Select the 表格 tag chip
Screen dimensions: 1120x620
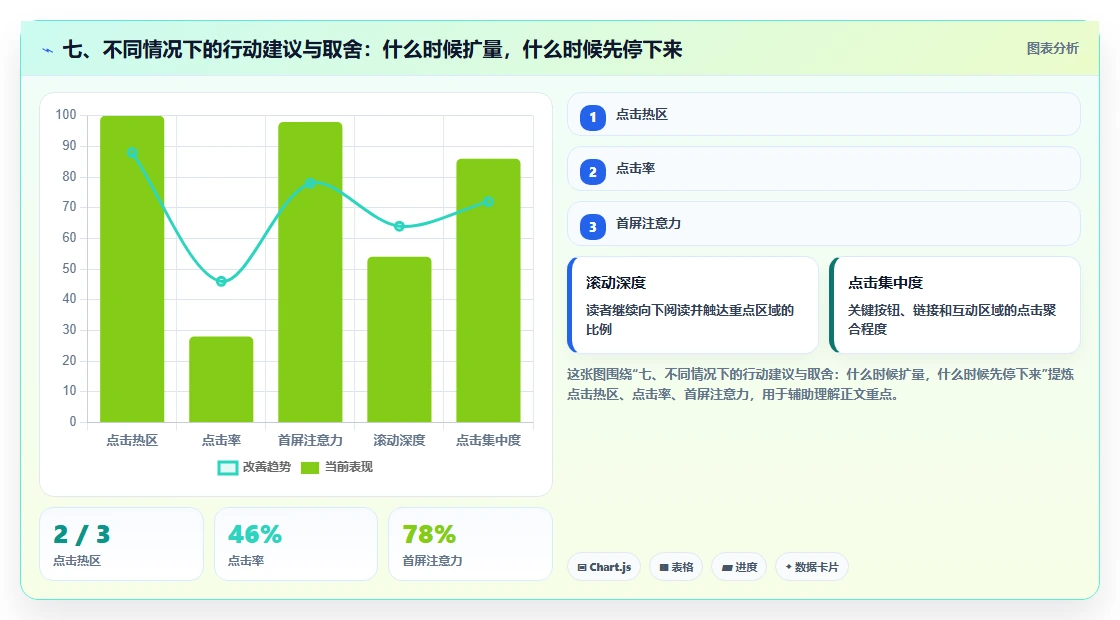click(676, 567)
